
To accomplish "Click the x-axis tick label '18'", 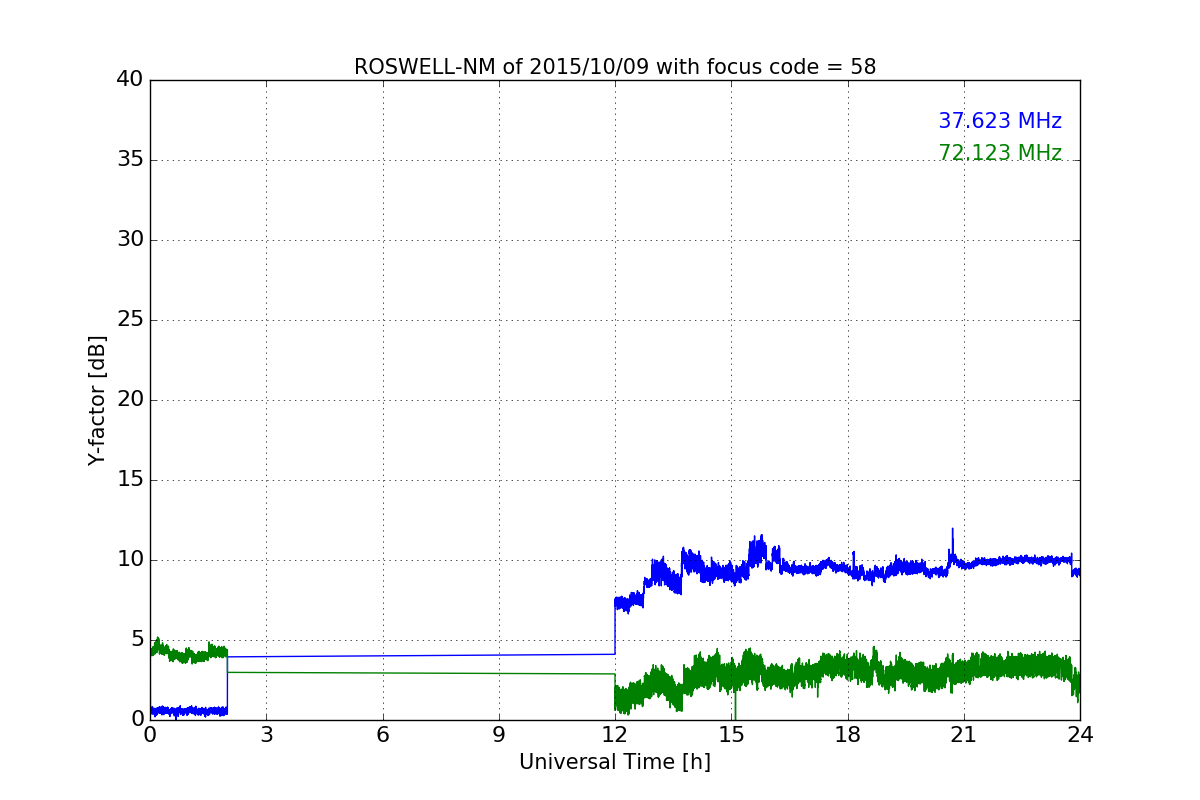I will 848,735.
